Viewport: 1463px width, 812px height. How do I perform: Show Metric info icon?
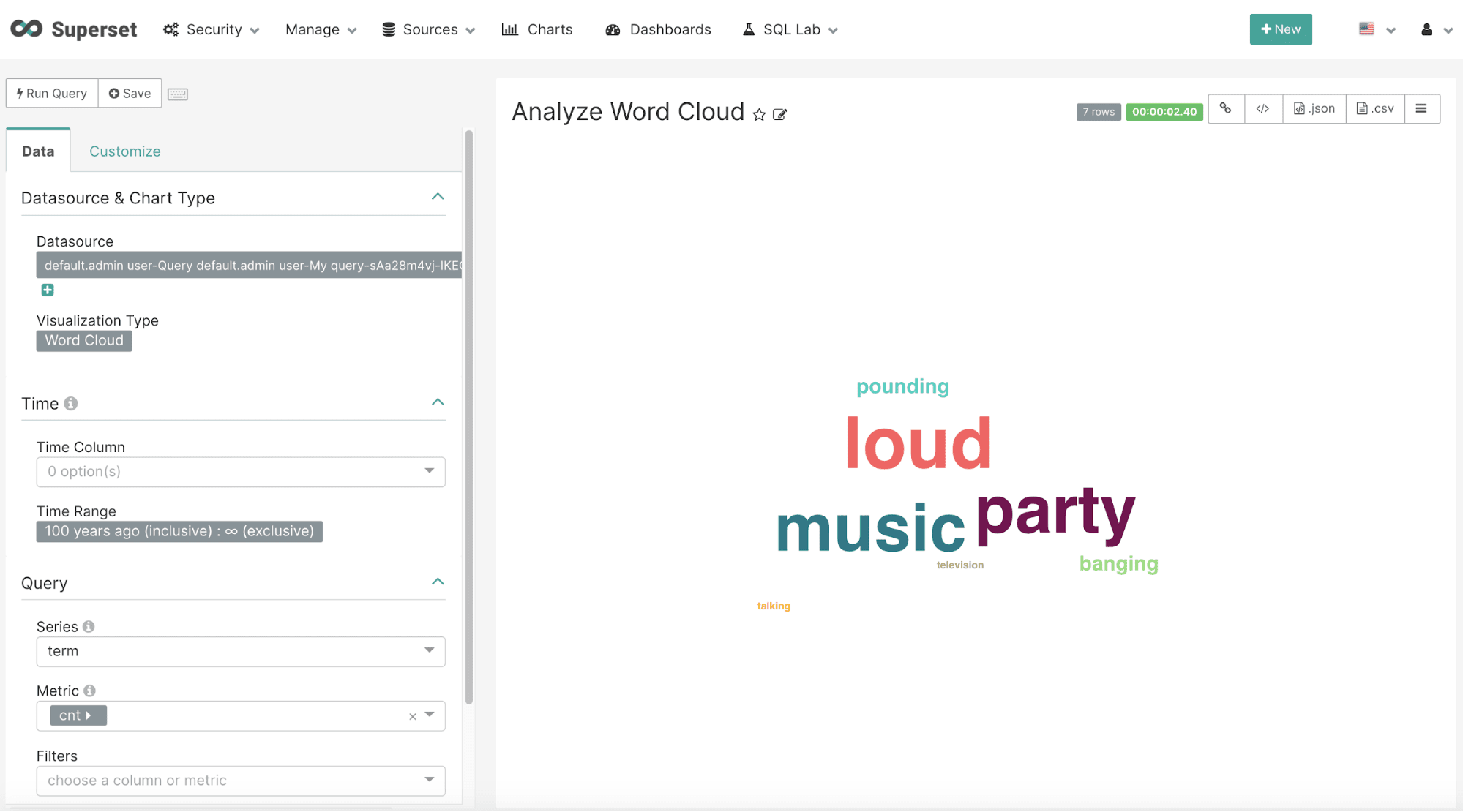(89, 691)
